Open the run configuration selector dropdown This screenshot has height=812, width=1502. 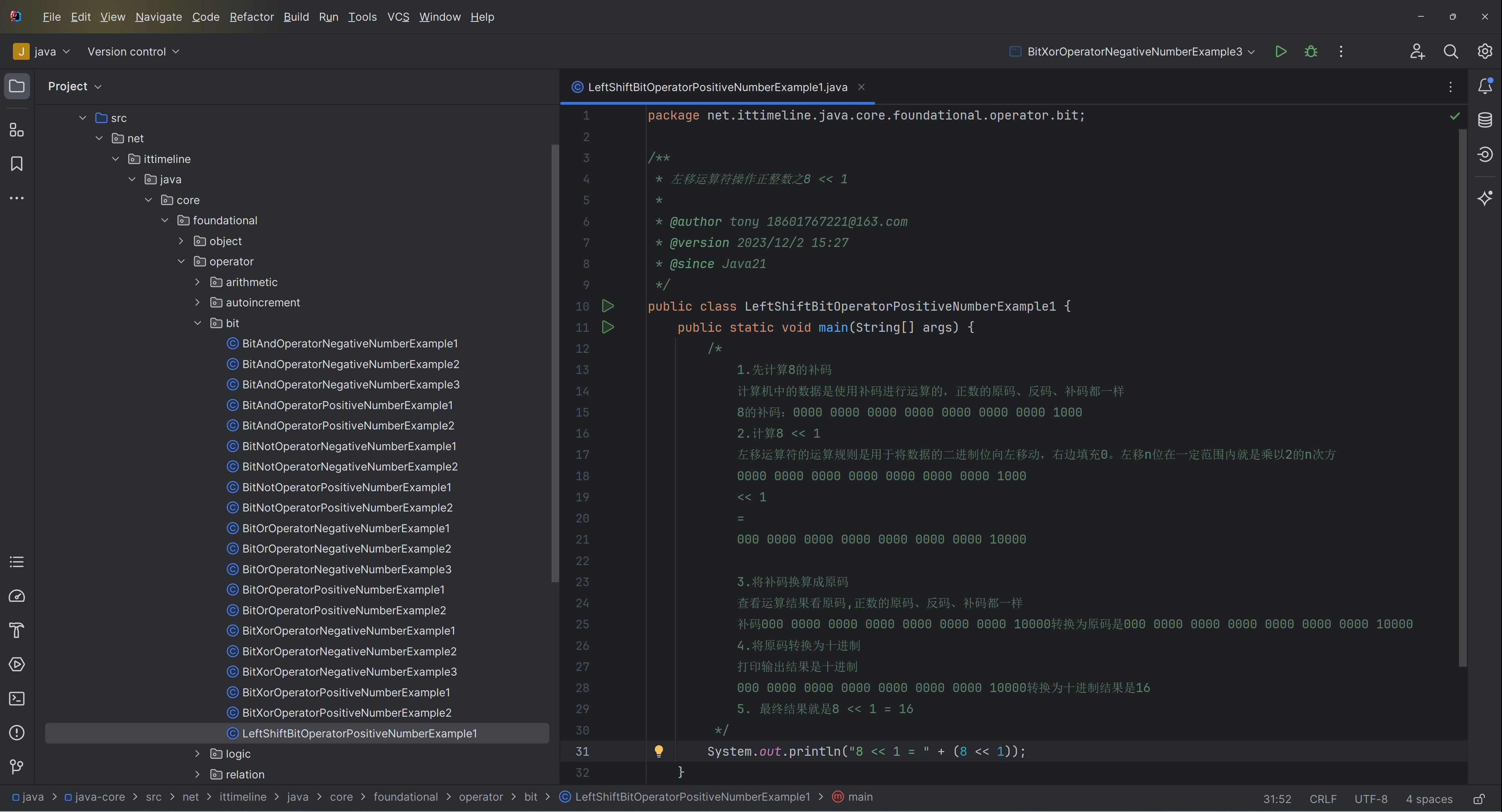tap(1132, 51)
